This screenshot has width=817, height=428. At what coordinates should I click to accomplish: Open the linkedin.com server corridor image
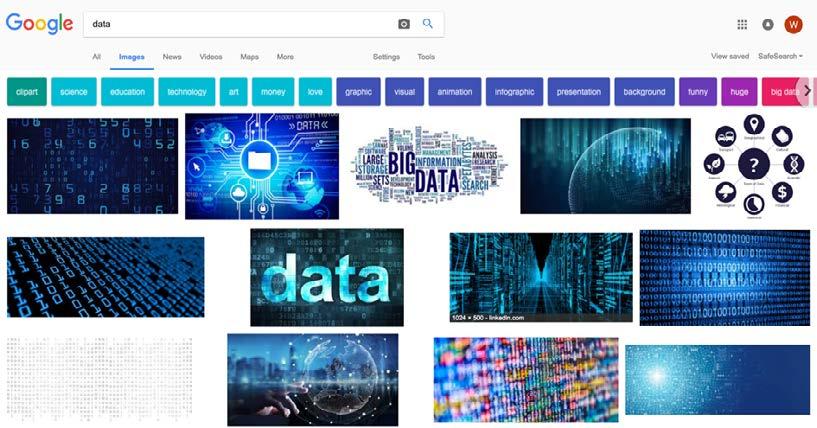tap(541, 277)
